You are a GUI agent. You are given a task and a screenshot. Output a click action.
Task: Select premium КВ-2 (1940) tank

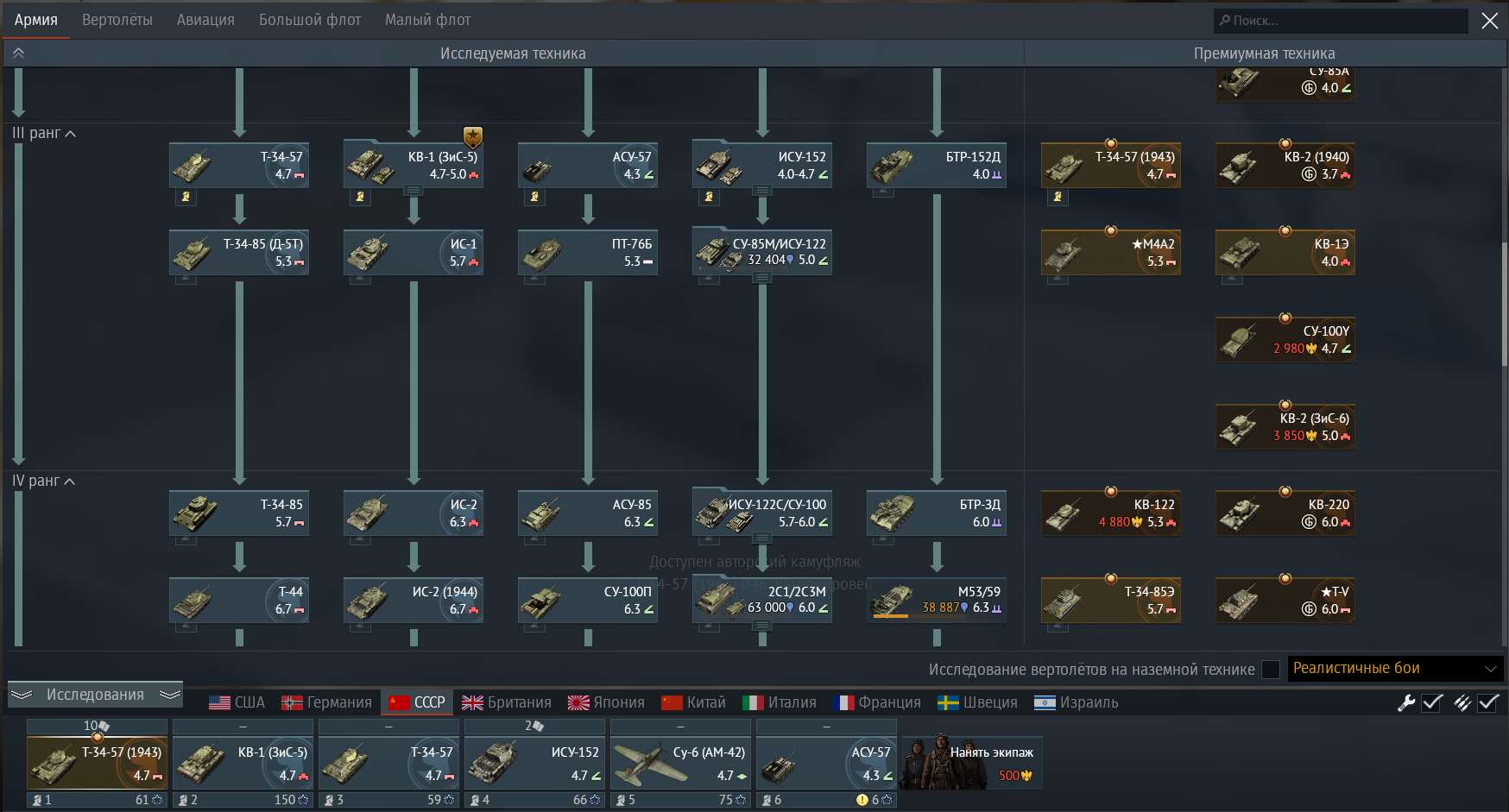pyautogui.click(x=1285, y=165)
